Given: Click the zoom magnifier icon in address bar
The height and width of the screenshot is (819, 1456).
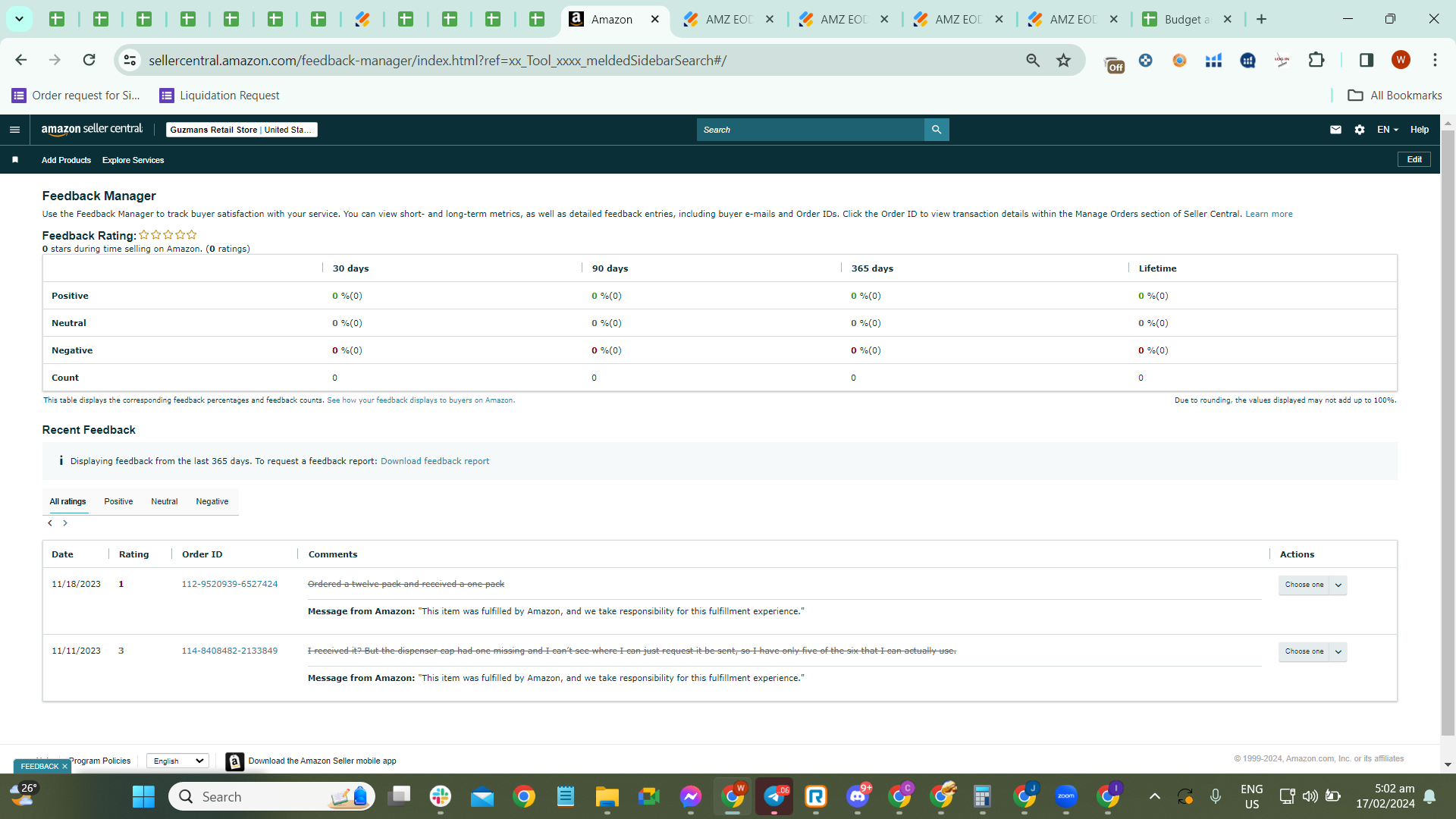Looking at the screenshot, I should [x=1033, y=60].
